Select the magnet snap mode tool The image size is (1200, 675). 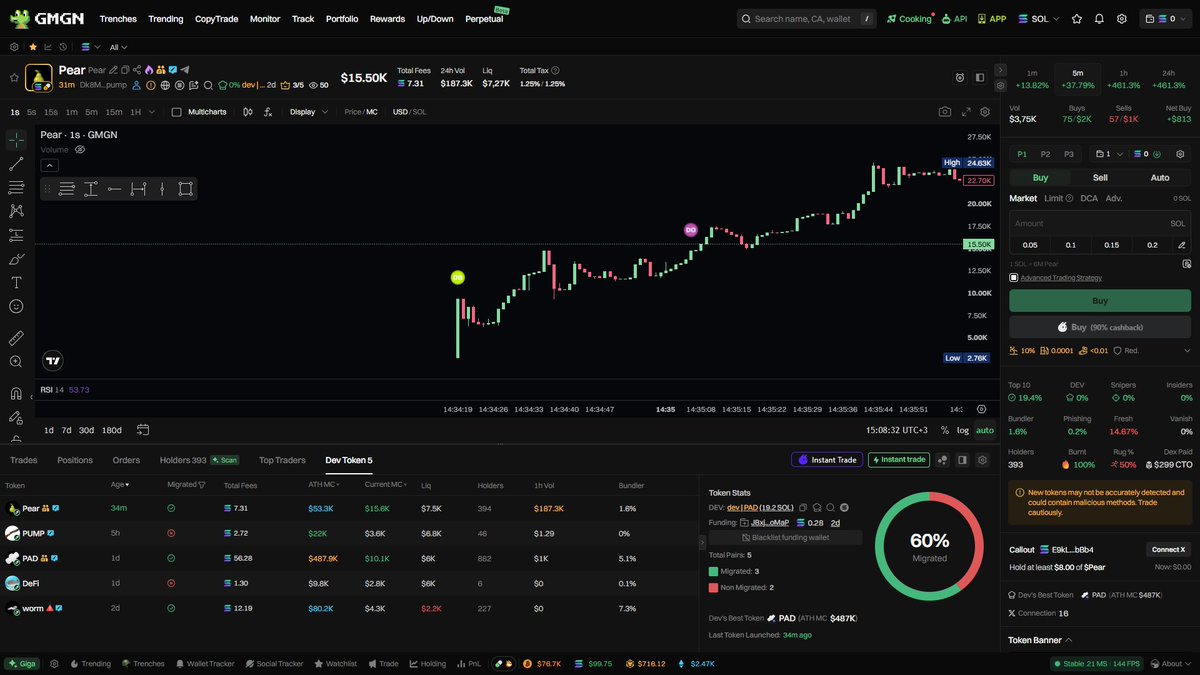[x=16, y=394]
